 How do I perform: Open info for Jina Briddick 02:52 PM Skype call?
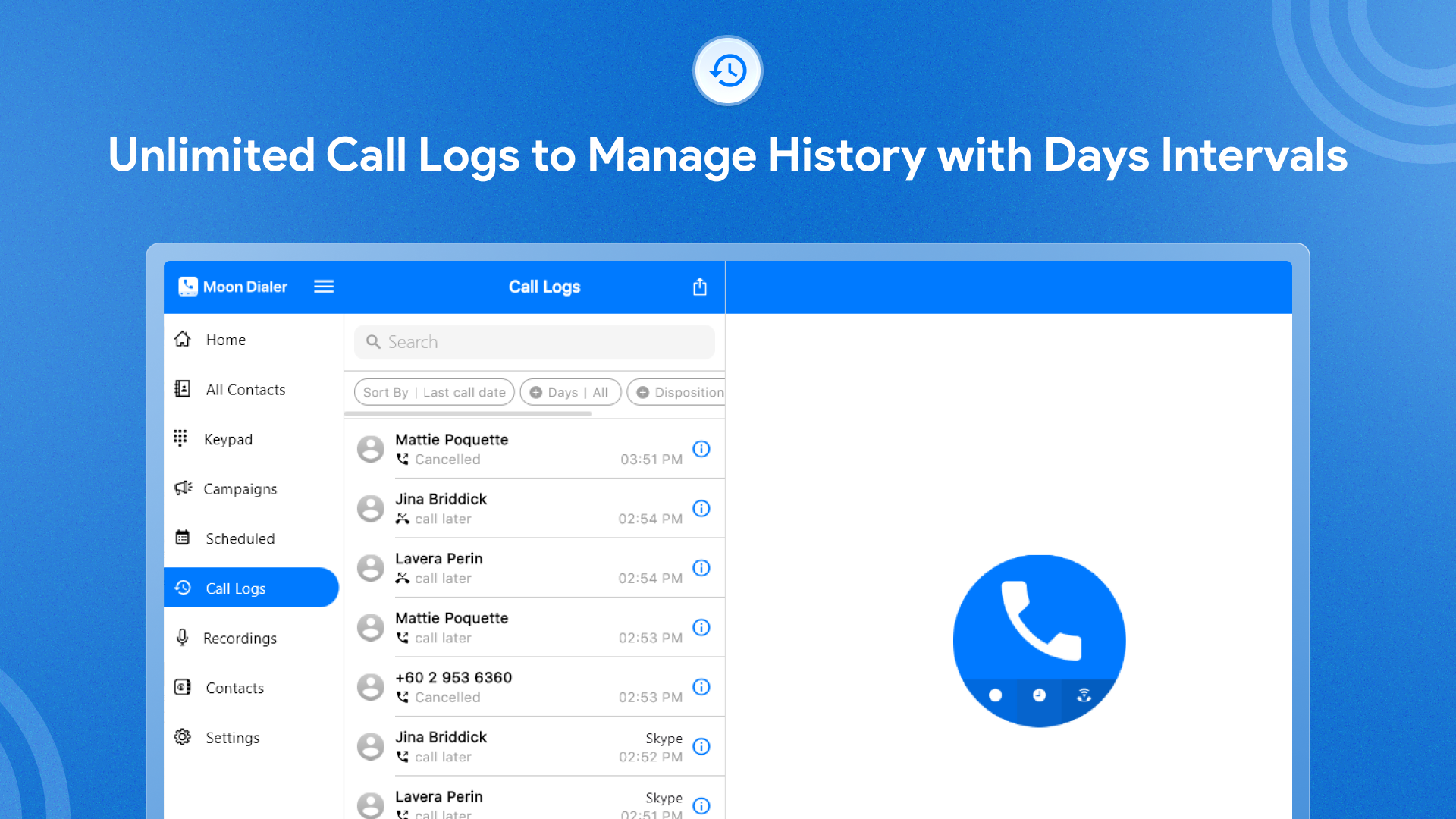701,746
